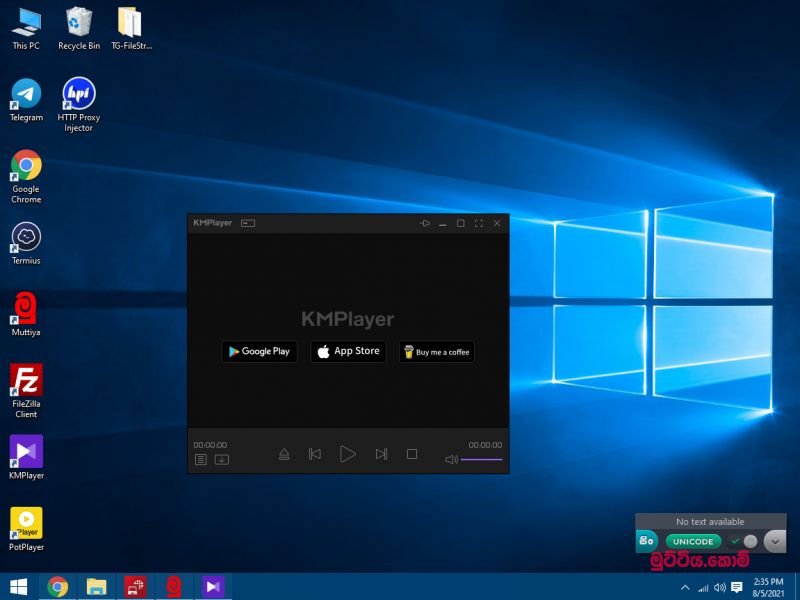Toggle the checkmark switch in the Unicode widget
The image size is (800, 600).
[744, 541]
